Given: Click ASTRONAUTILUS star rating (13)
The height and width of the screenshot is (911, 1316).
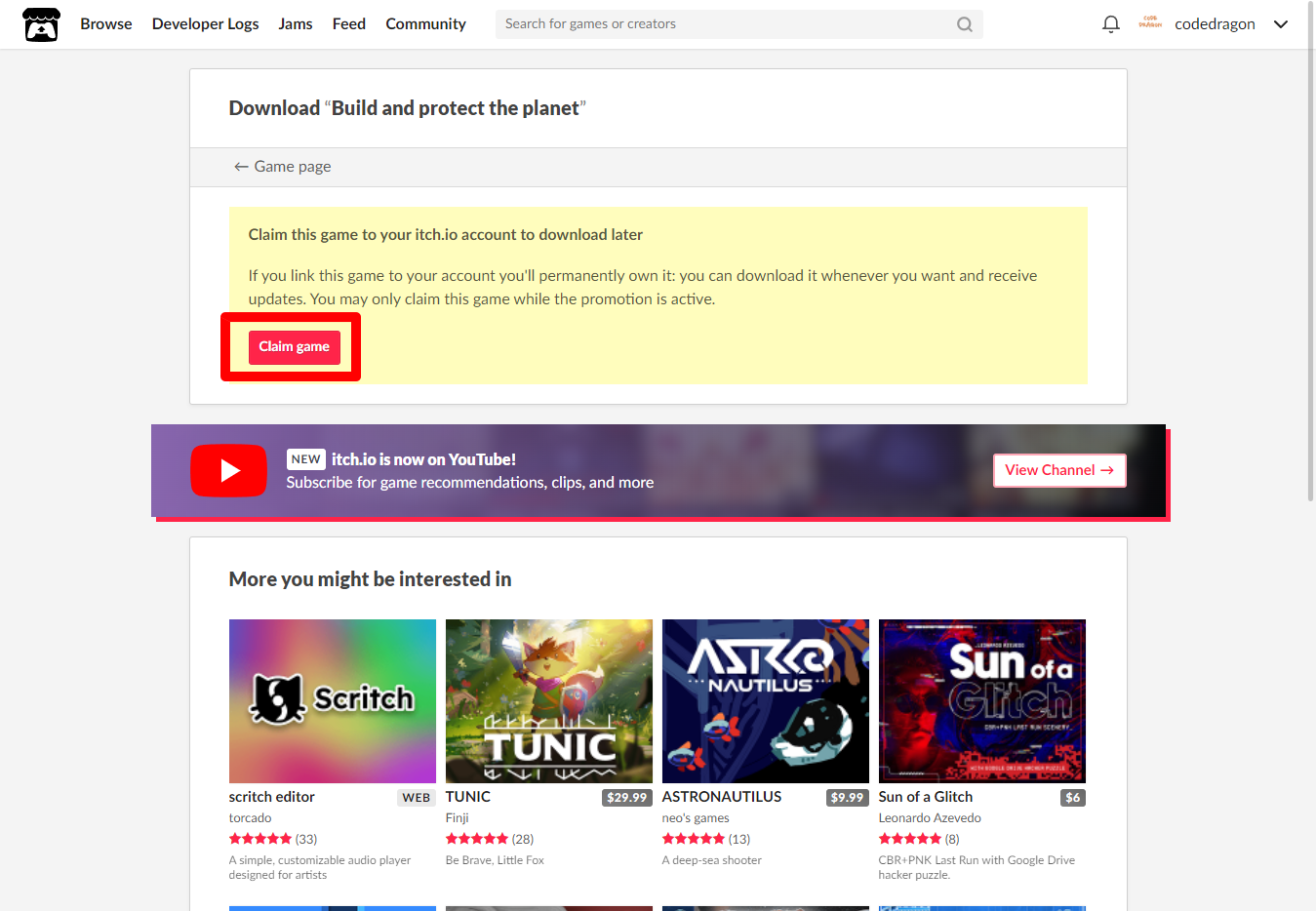Looking at the screenshot, I should click(x=706, y=839).
